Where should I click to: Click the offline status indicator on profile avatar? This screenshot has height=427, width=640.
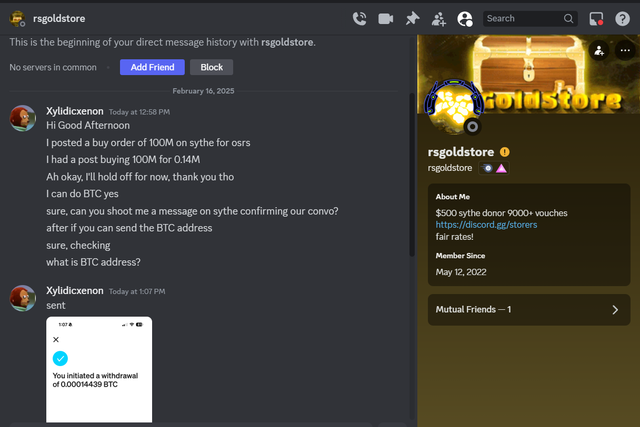472,127
